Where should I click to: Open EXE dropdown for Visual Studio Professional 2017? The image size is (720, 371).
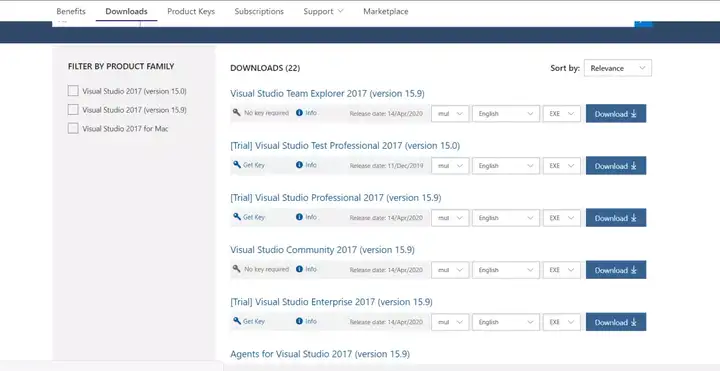pyautogui.click(x=562, y=218)
